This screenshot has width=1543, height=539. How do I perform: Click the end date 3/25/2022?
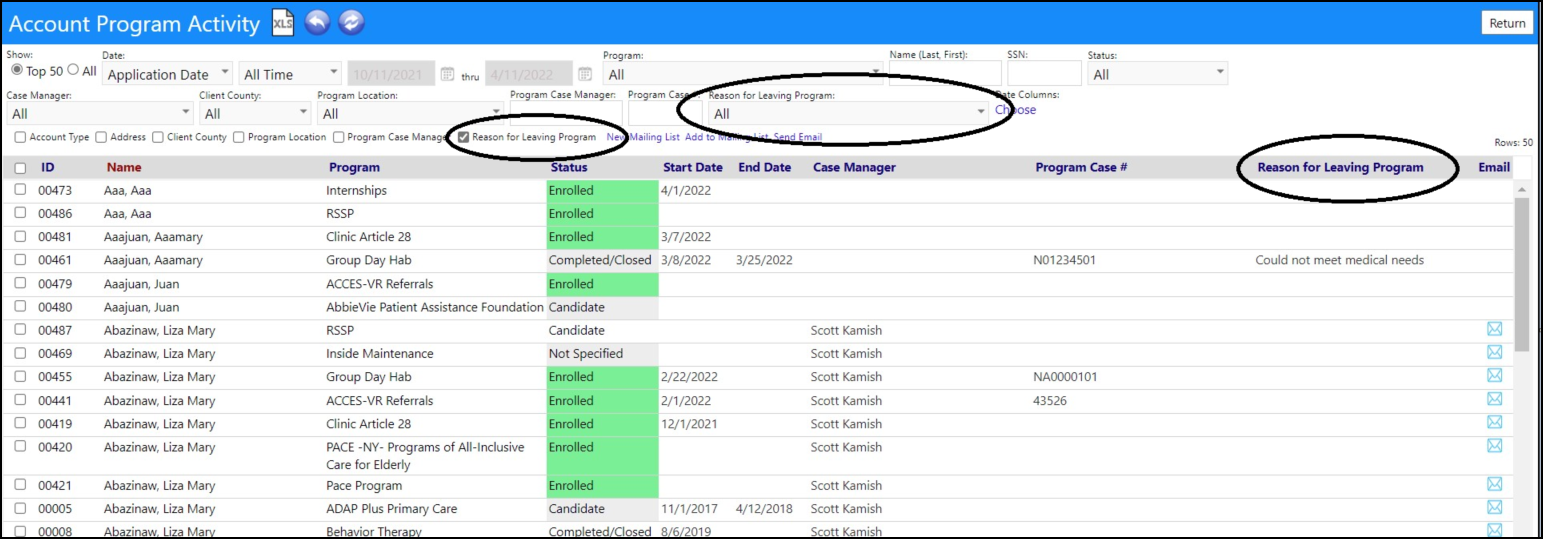click(764, 260)
